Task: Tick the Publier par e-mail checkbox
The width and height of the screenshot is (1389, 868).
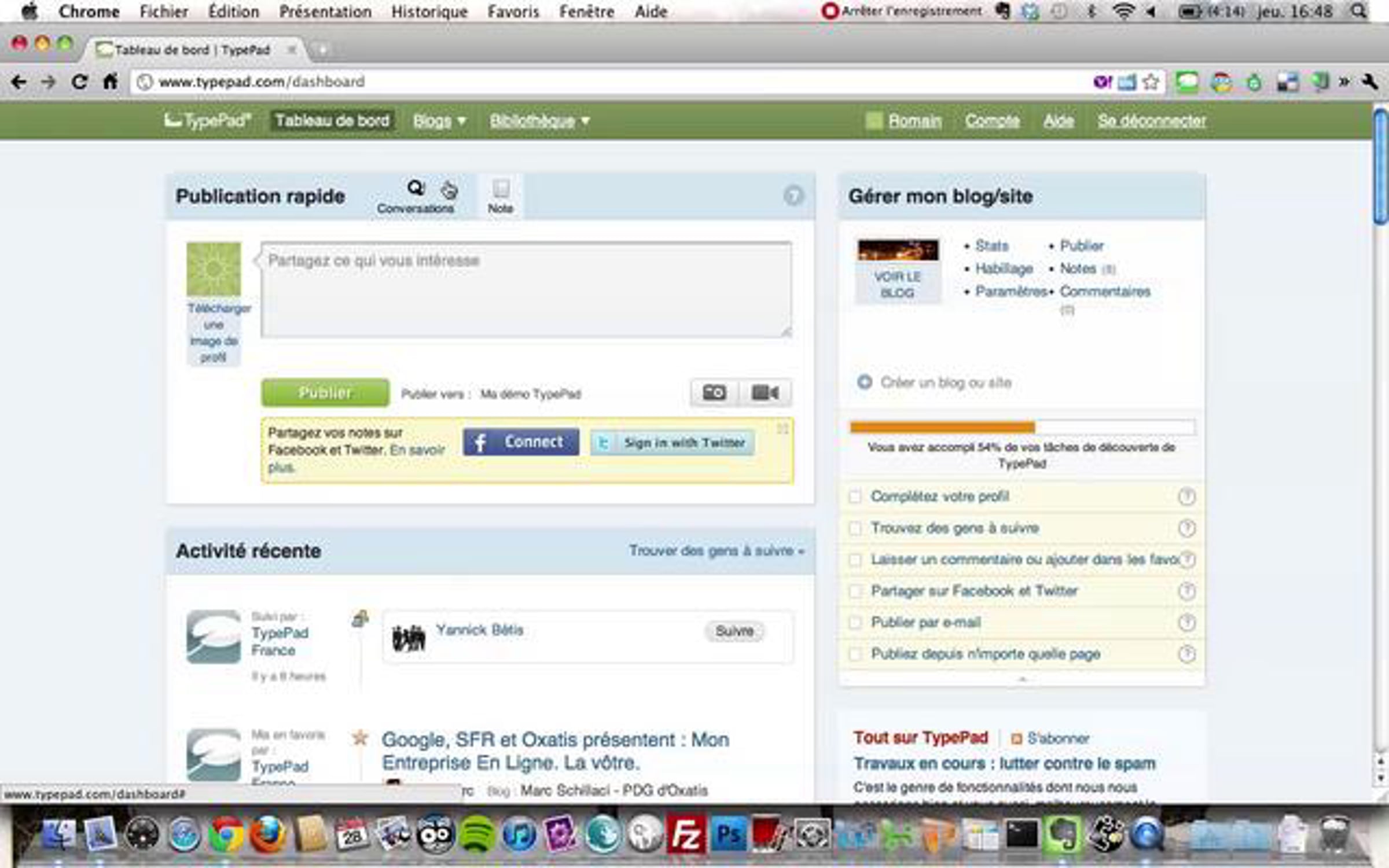Action: tap(855, 623)
